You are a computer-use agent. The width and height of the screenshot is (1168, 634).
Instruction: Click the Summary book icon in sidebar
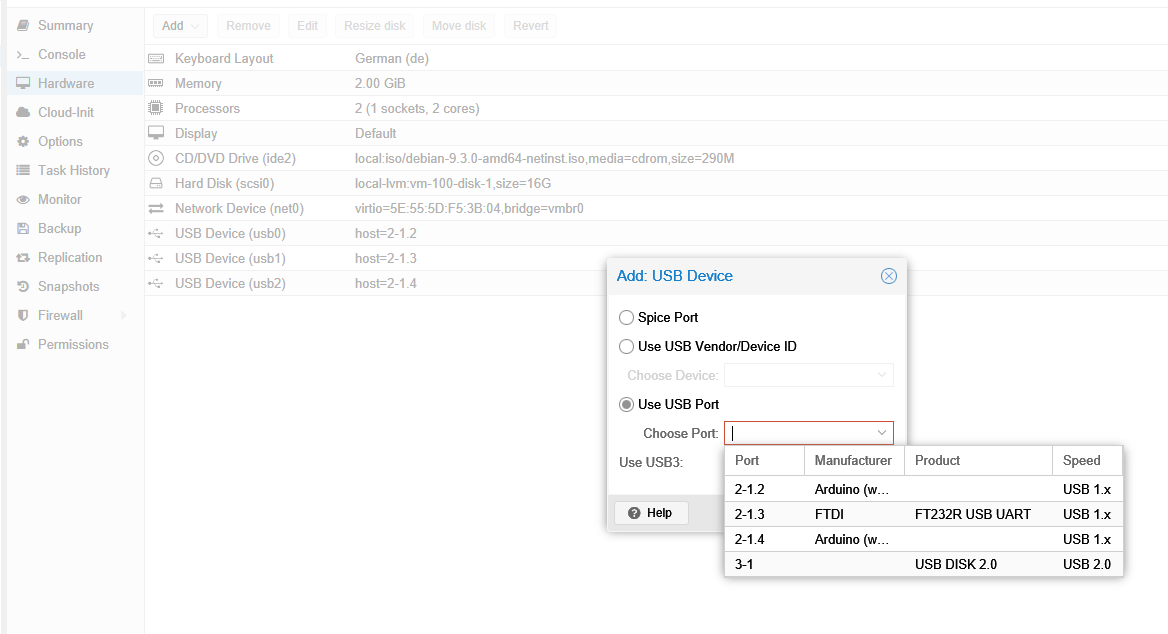coord(23,25)
